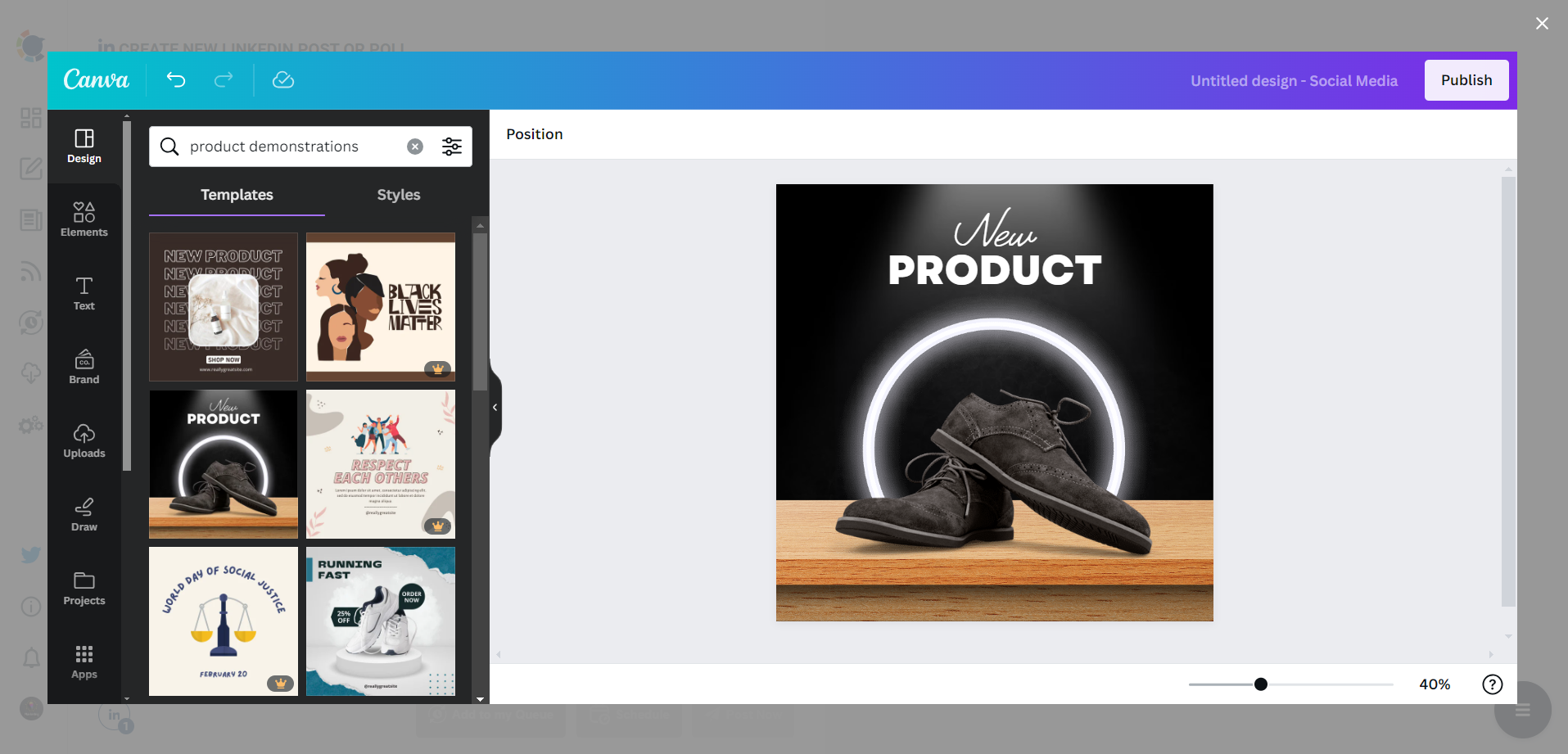1568x754 pixels.
Task: Switch to the Templates tab
Action: (236, 195)
